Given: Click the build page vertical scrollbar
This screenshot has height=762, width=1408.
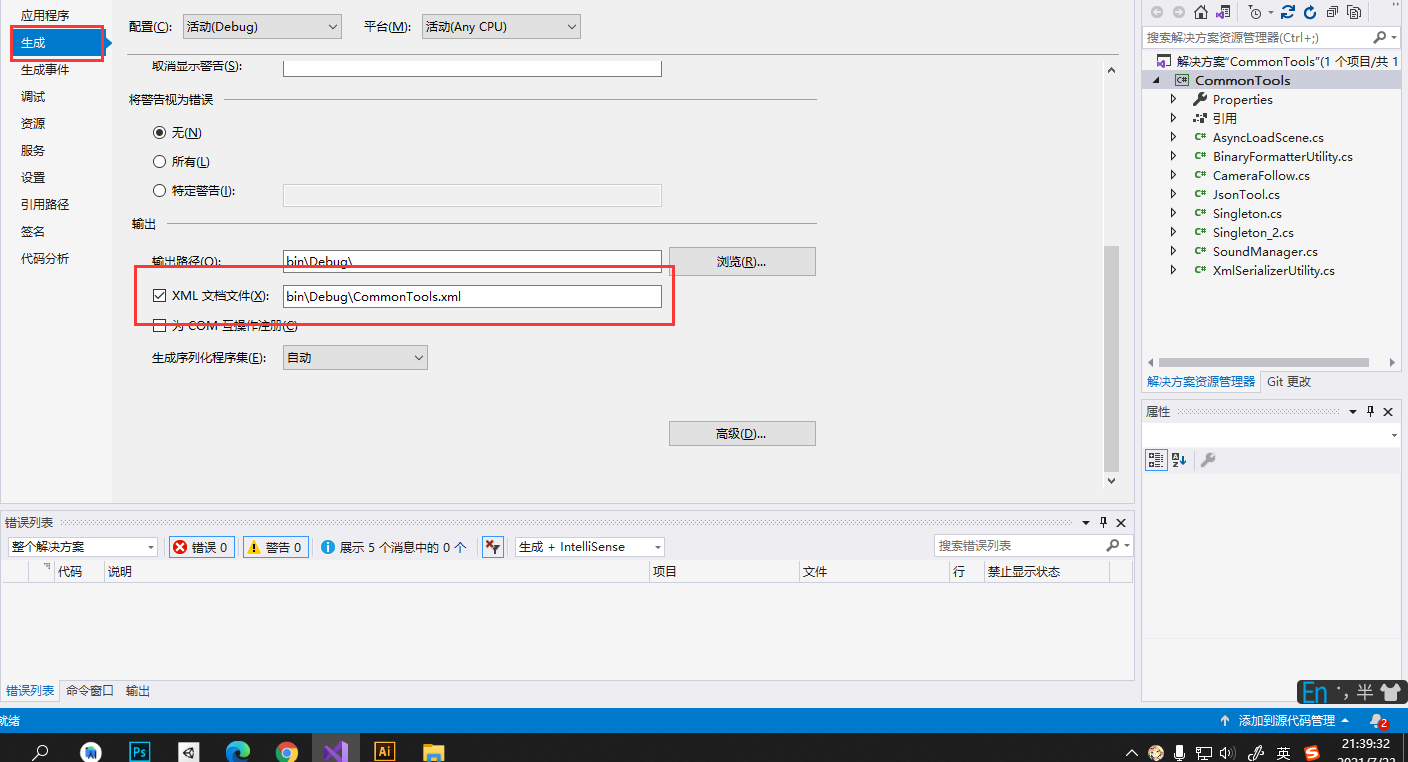Looking at the screenshot, I should 1110,360.
